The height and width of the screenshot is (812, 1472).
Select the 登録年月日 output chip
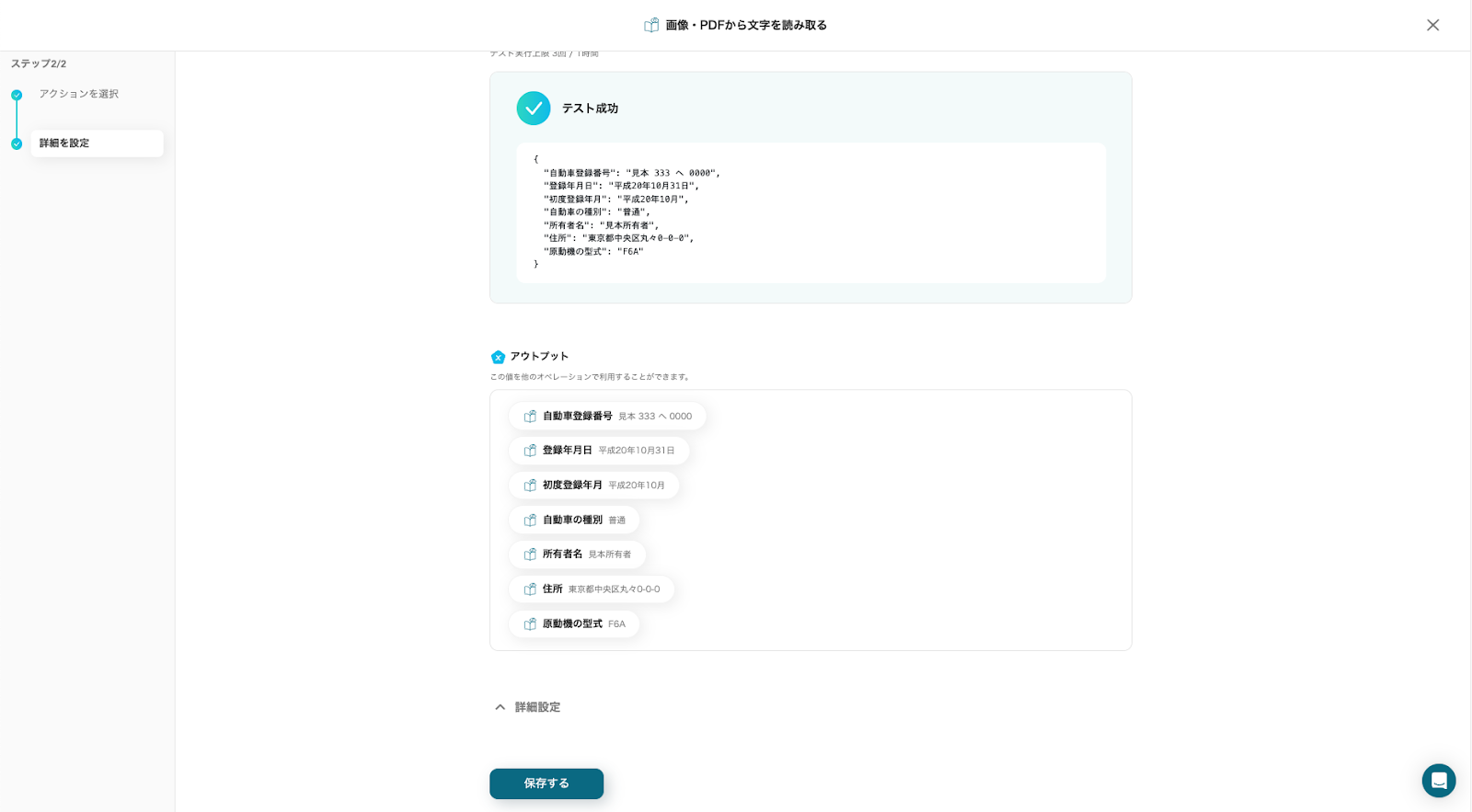click(x=599, y=451)
